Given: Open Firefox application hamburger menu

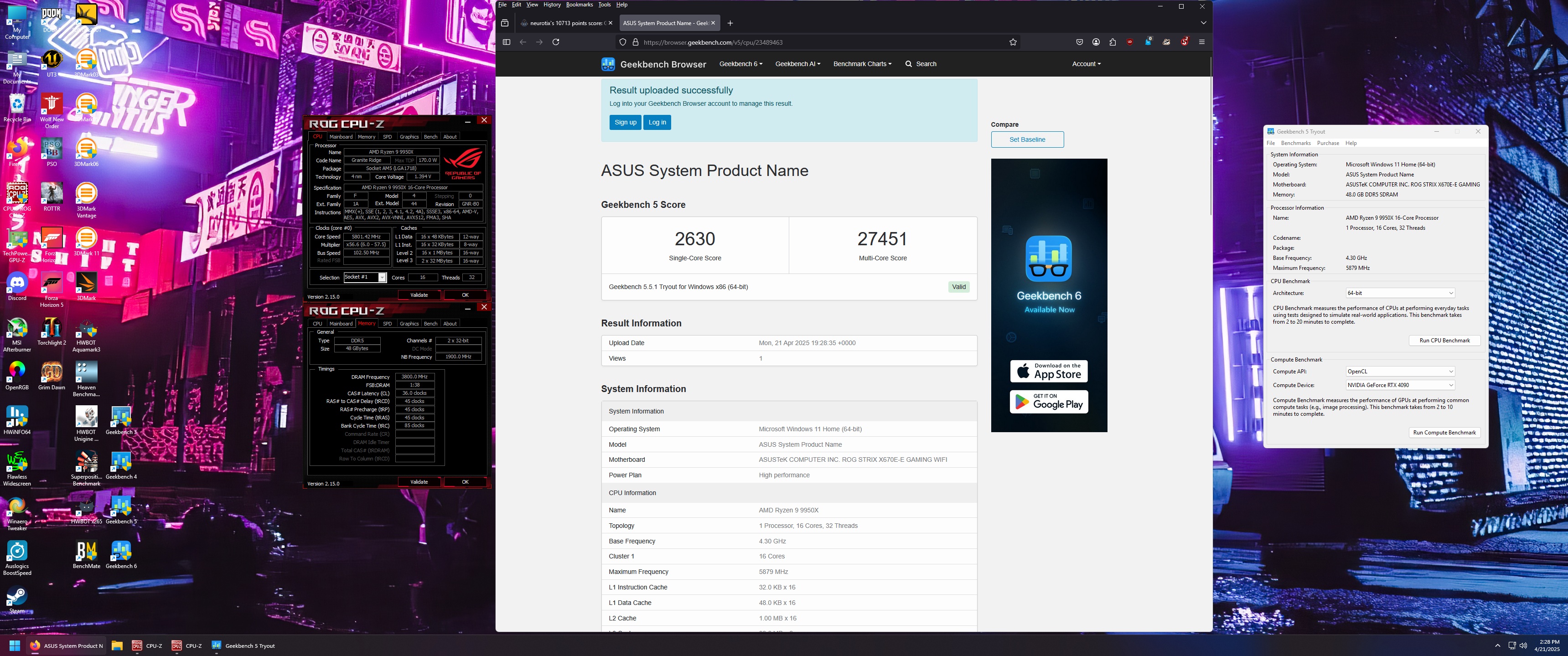Looking at the screenshot, I should [x=1201, y=42].
